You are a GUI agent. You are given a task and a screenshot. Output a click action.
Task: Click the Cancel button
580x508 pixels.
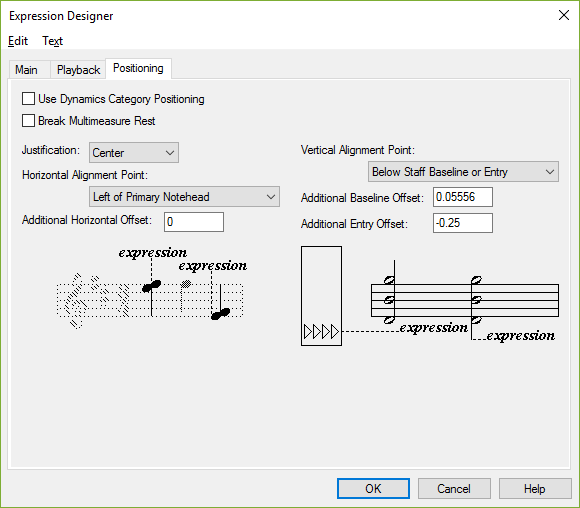point(454,488)
